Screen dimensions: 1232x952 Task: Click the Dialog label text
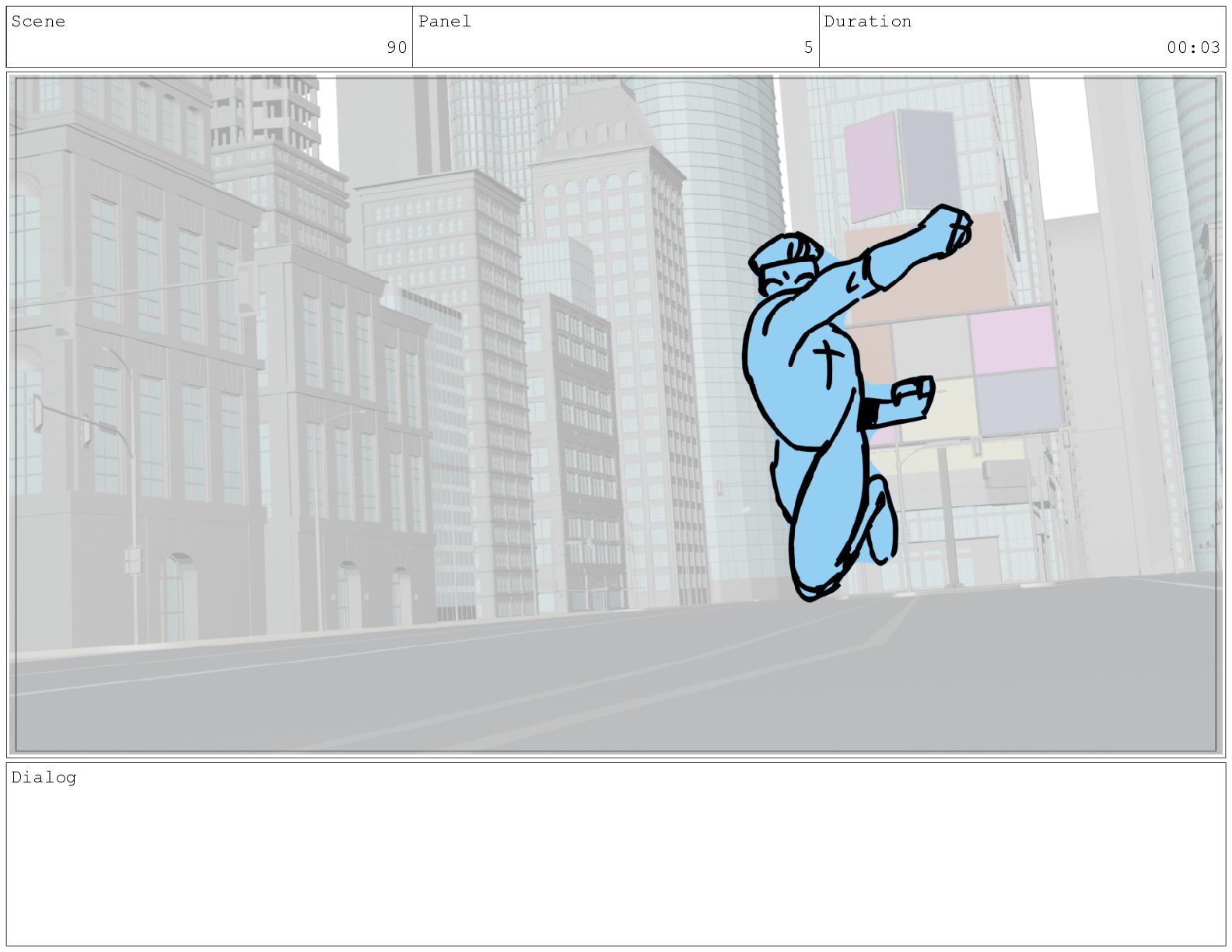(44, 778)
